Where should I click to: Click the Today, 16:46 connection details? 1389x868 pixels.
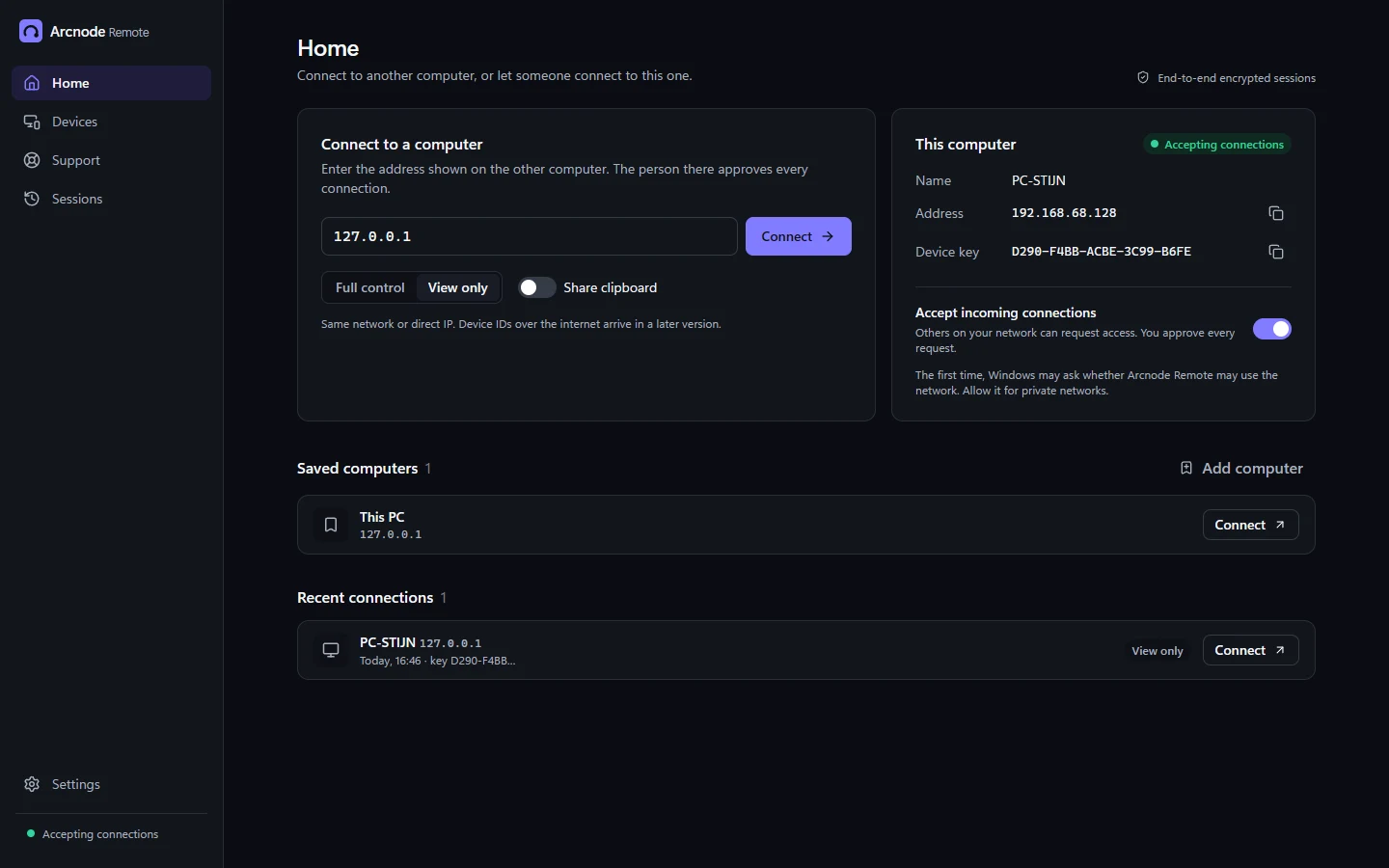pyautogui.click(x=437, y=661)
